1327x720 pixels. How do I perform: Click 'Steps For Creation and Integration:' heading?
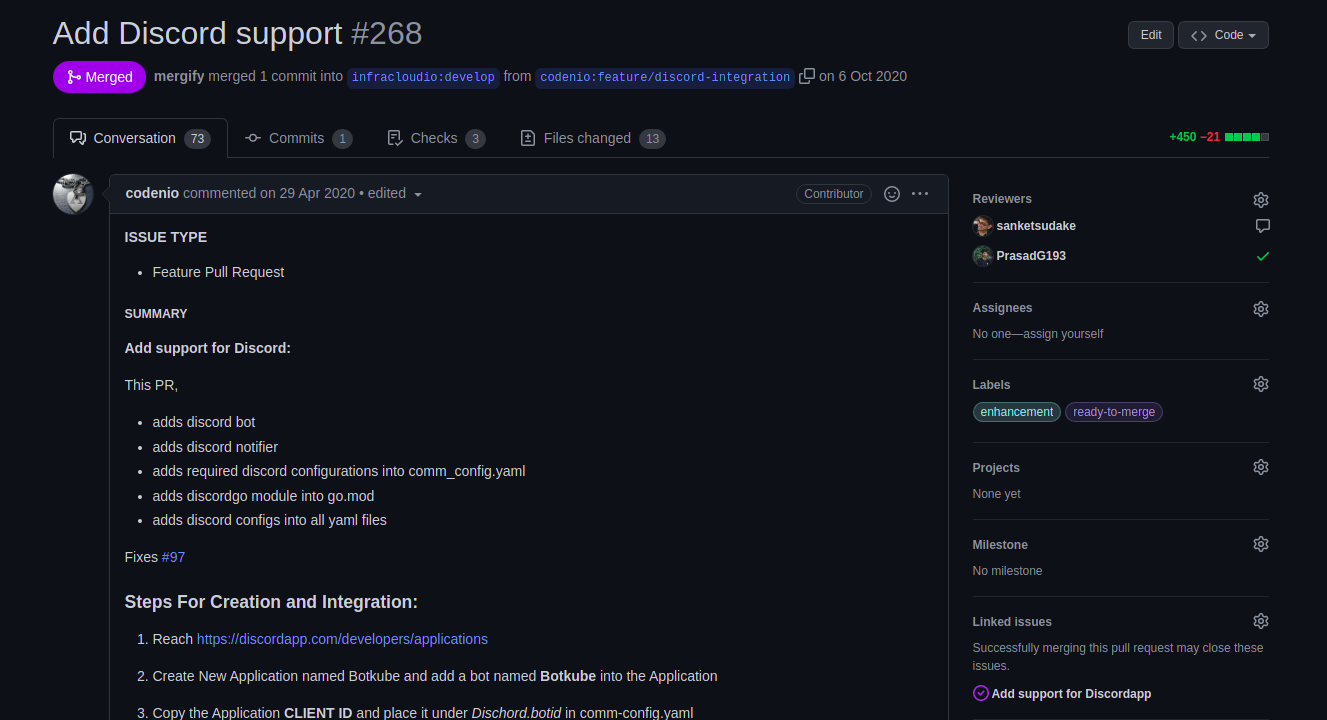click(271, 602)
